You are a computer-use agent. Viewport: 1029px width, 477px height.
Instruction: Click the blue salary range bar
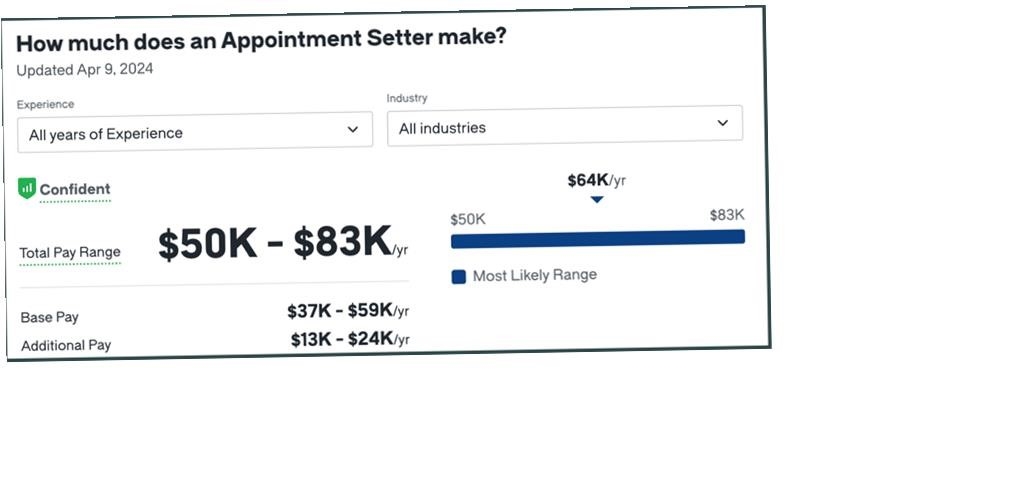click(598, 238)
